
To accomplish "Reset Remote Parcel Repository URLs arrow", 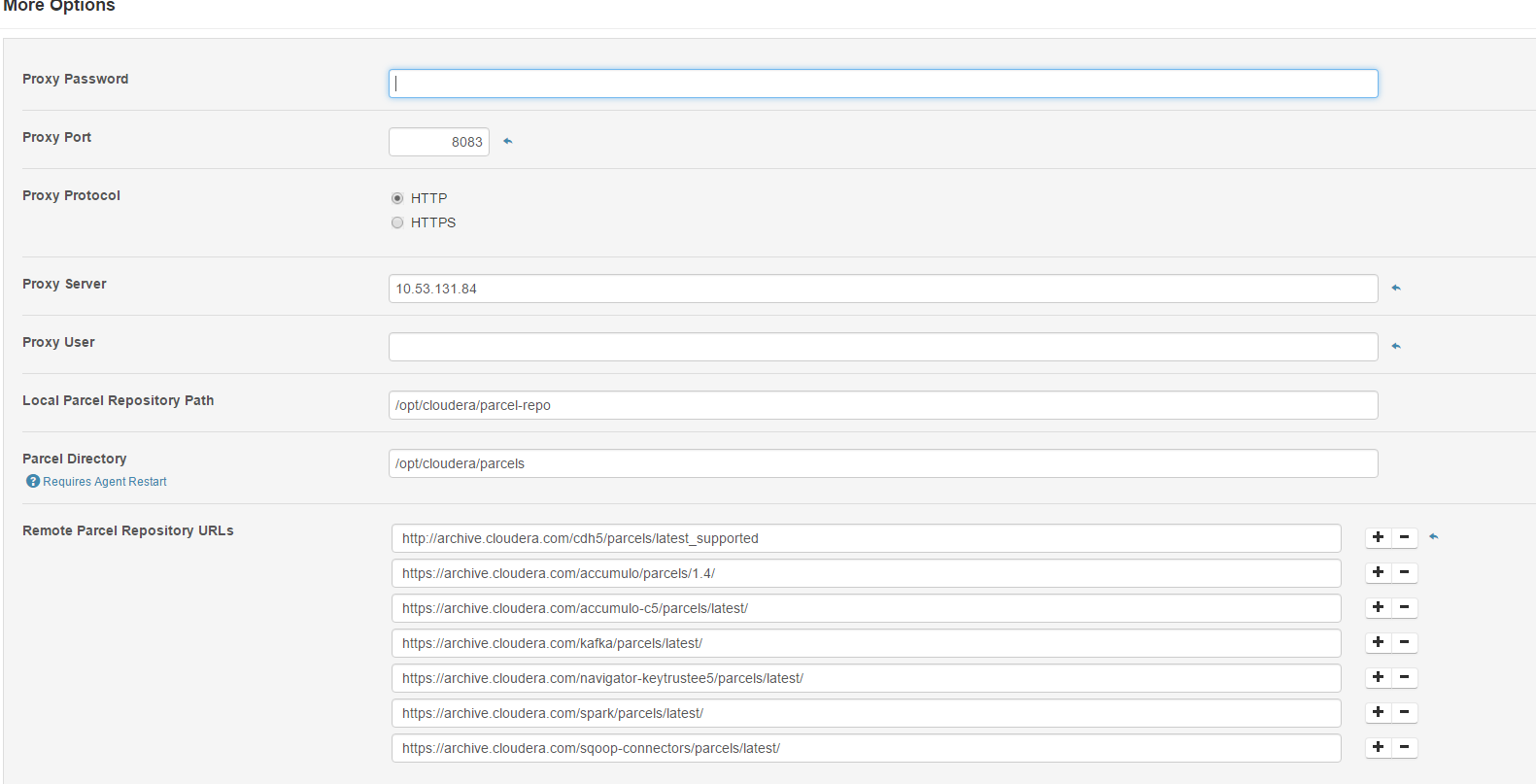I will pos(1433,536).
